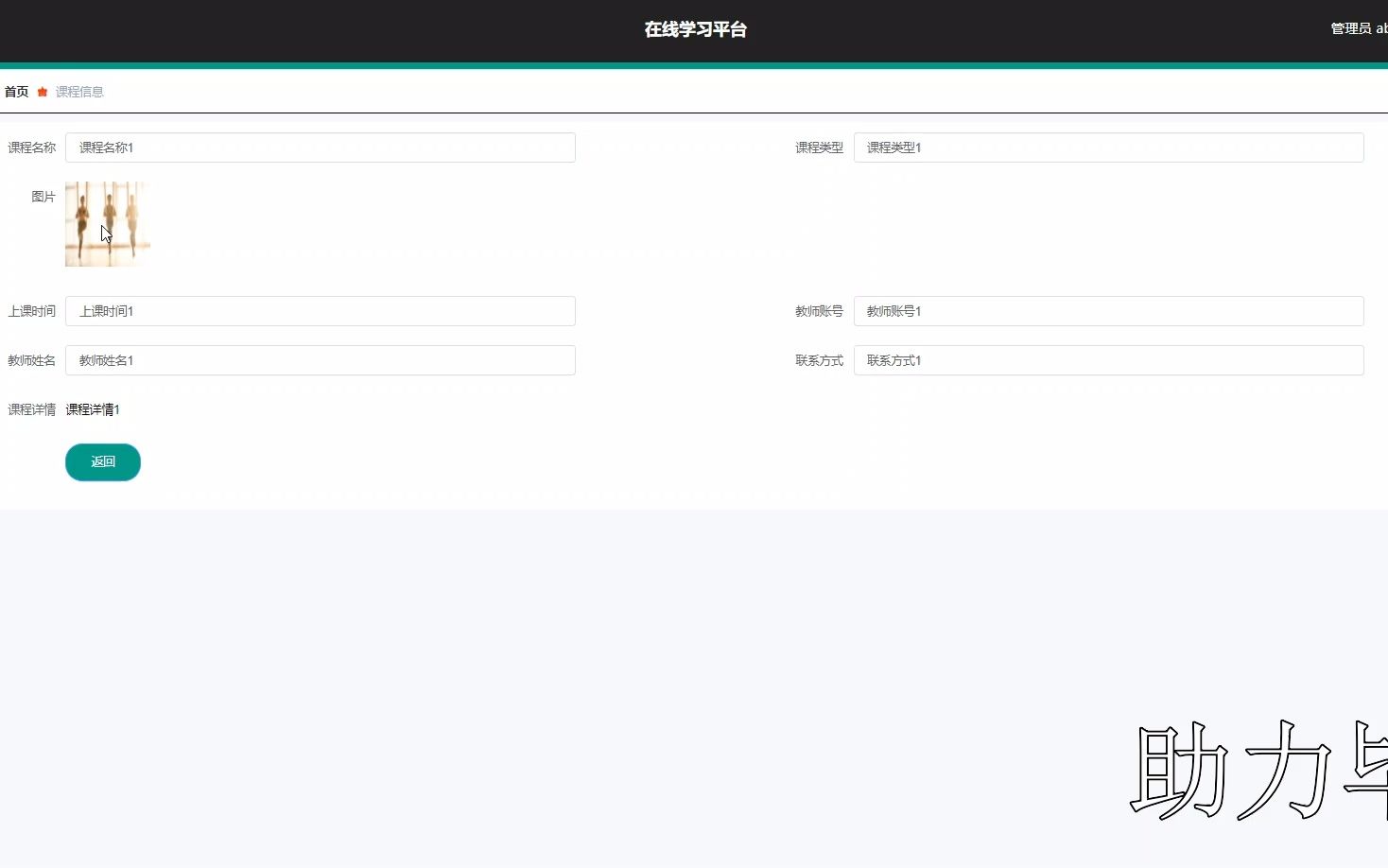Click the orange star icon in breadcrumb

click(x=42, y=91)
